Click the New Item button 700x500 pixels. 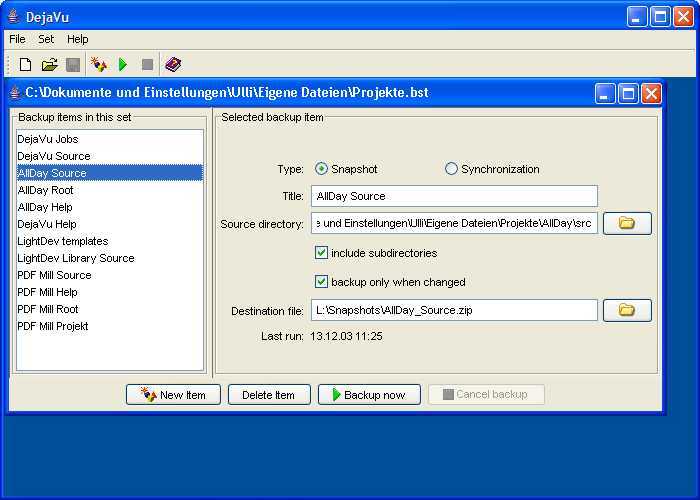pos(173,395)
